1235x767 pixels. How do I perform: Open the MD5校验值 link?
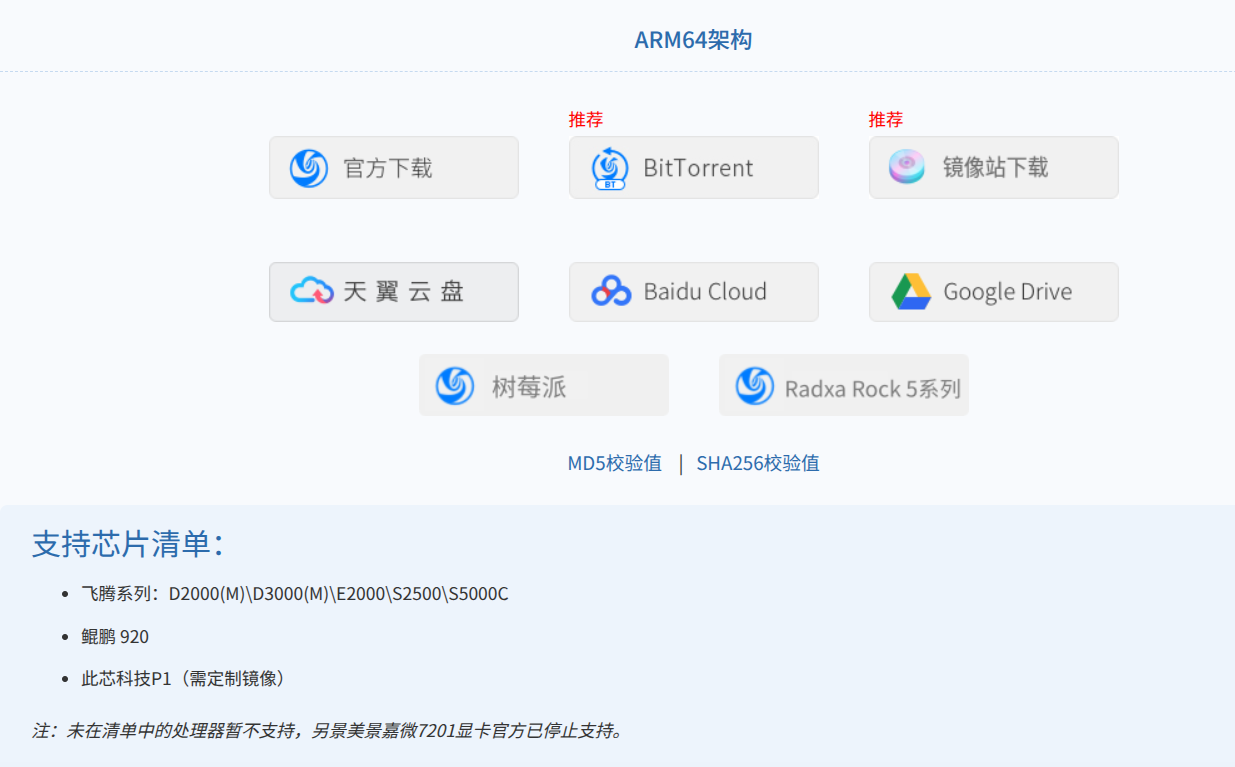click(615, 463)
